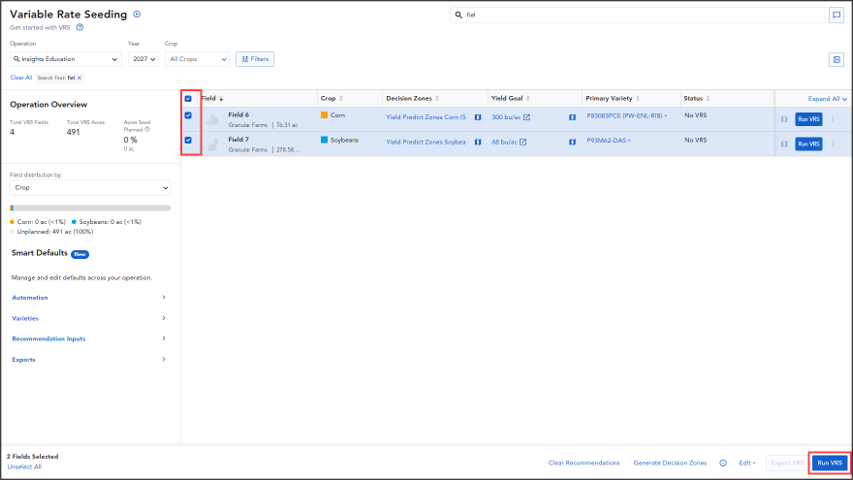Viewport: 853px width, 480px height.
Task: Click into the search box containing fiel
Action: [638, 15]
